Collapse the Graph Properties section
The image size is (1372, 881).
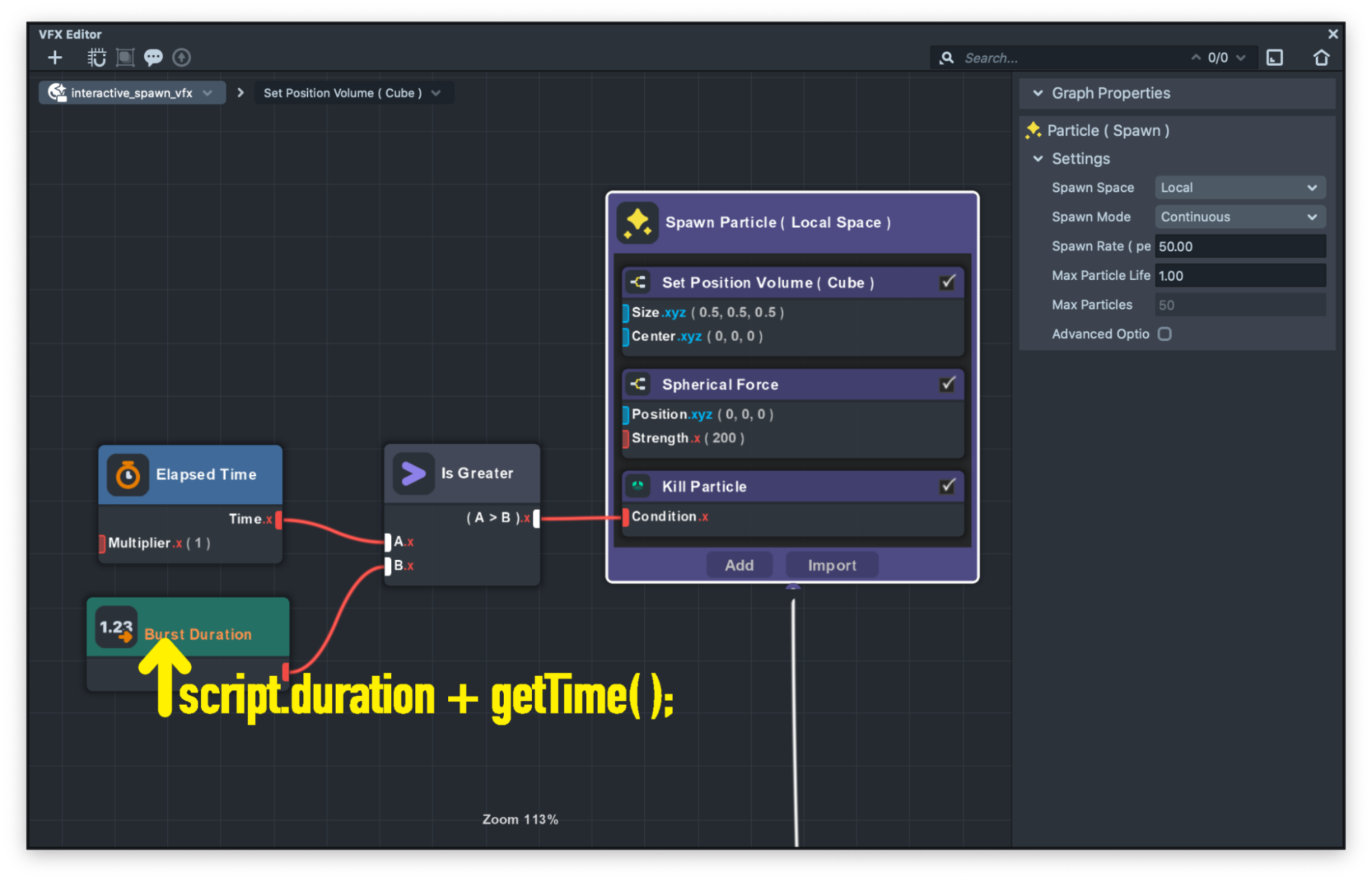pyautogui.click(x=1038, y=93)
